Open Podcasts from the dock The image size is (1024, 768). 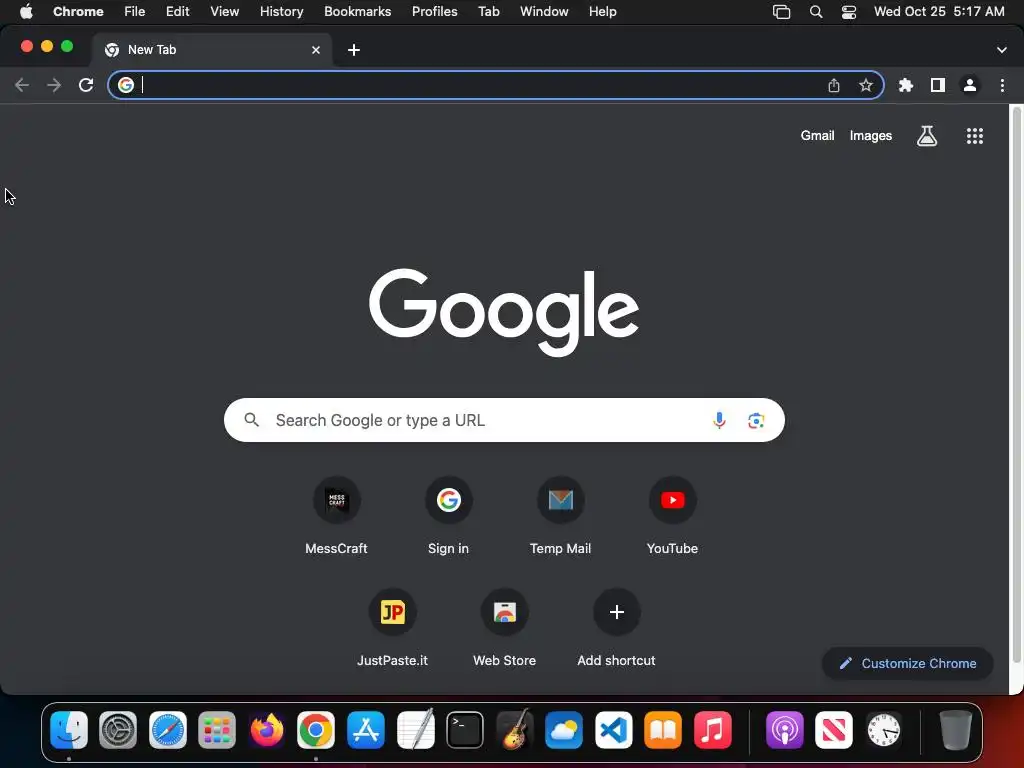click(784, 730)
